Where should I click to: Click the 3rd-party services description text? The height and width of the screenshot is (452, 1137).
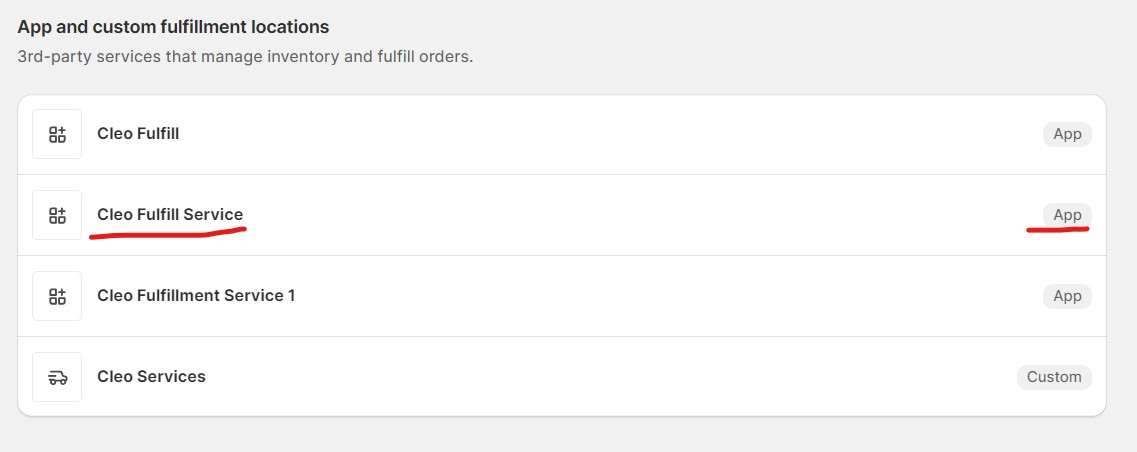(245, 57)
